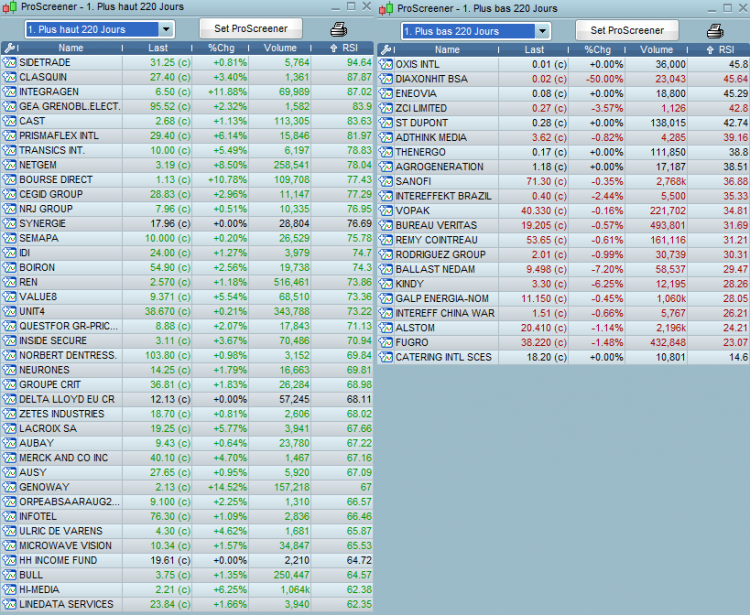This screenshot has width=750, height=615.
Task: Open the Plus haut 220 Jours screener dropdown
Action: (99, 29)
